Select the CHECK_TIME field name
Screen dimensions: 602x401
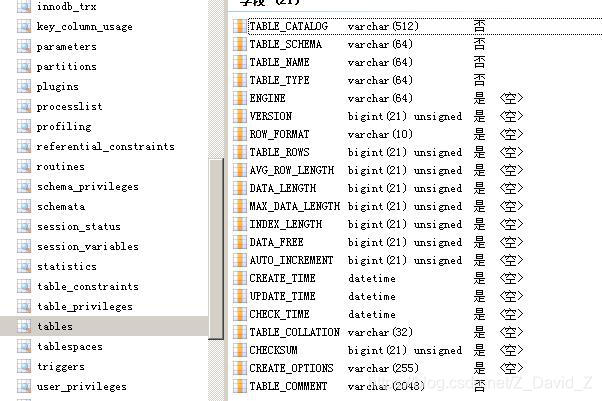pyautogui.click(x=279, y=314)
